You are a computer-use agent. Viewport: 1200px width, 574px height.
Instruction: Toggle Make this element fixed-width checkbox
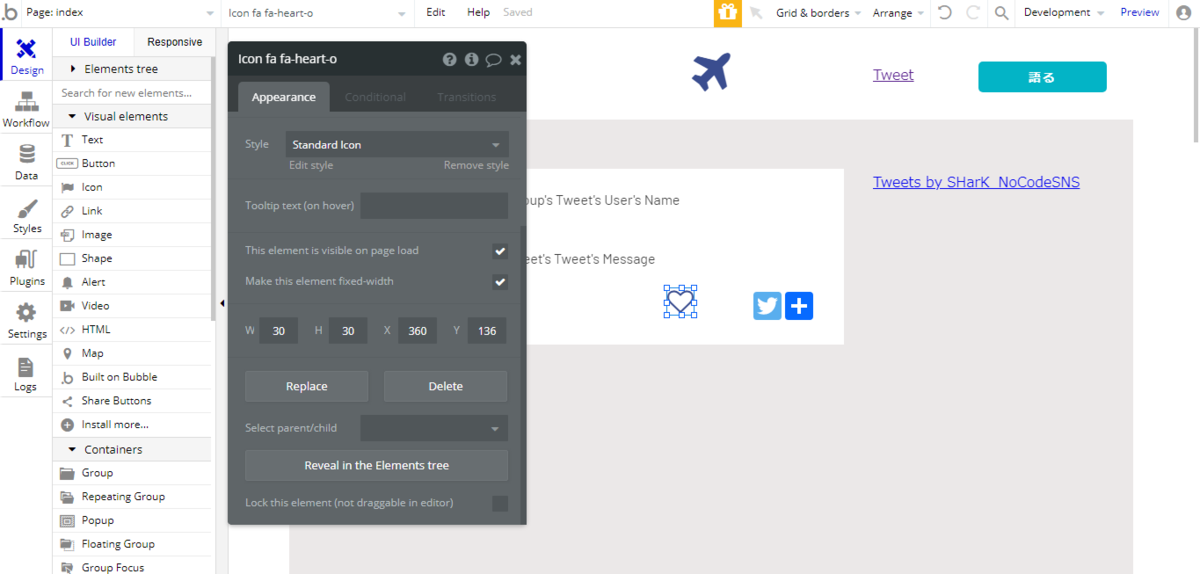pos(500,282)
